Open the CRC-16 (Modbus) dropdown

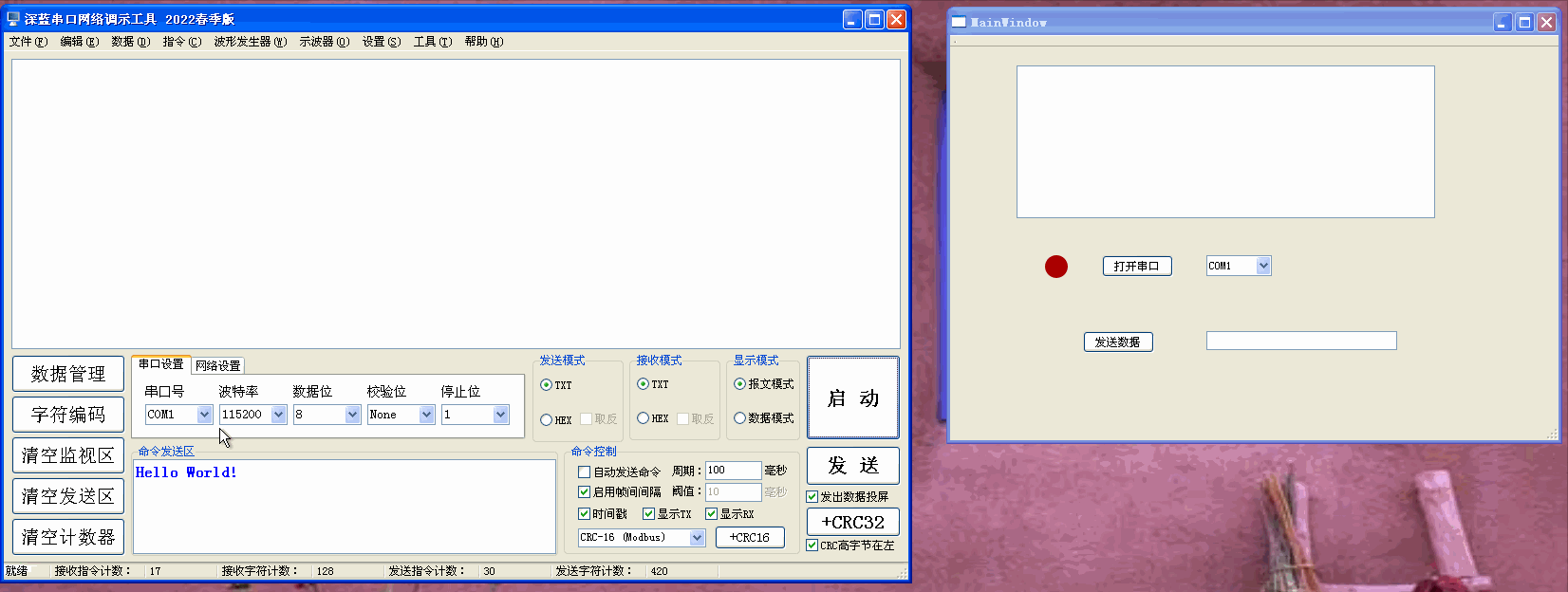point(697,537)
